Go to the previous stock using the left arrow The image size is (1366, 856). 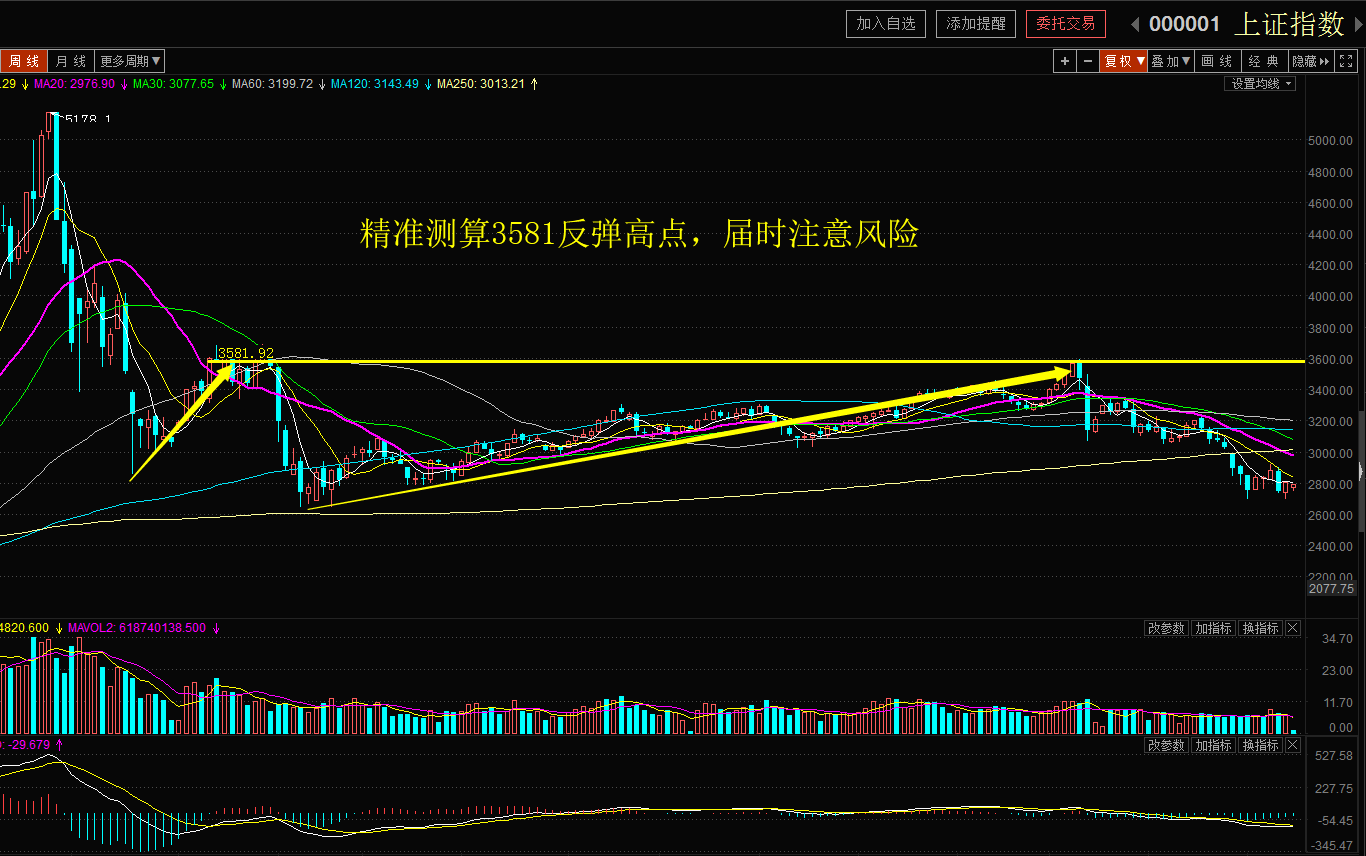(x=1135, y=24)
